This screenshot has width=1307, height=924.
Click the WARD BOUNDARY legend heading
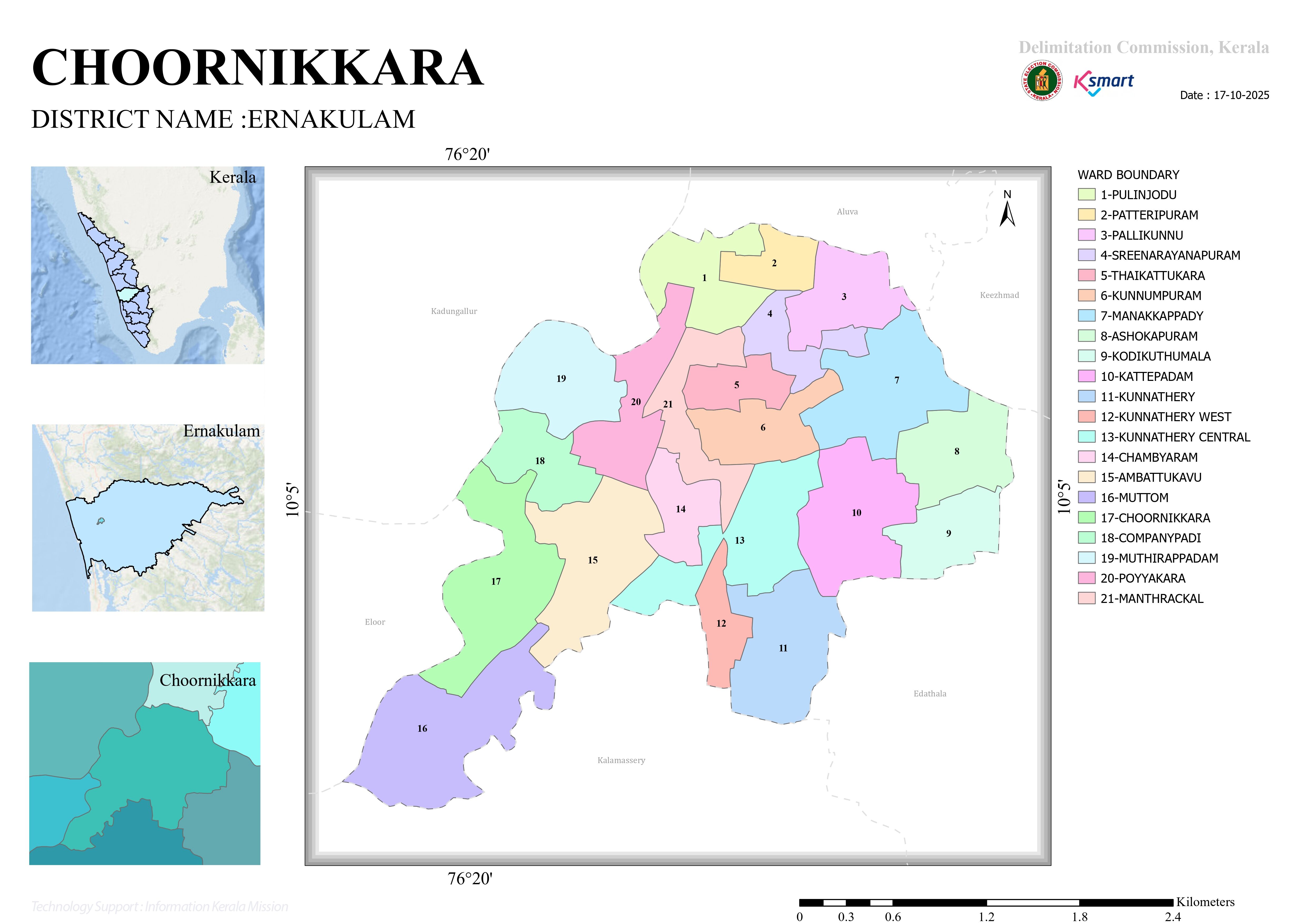[x=1128, y=175]
